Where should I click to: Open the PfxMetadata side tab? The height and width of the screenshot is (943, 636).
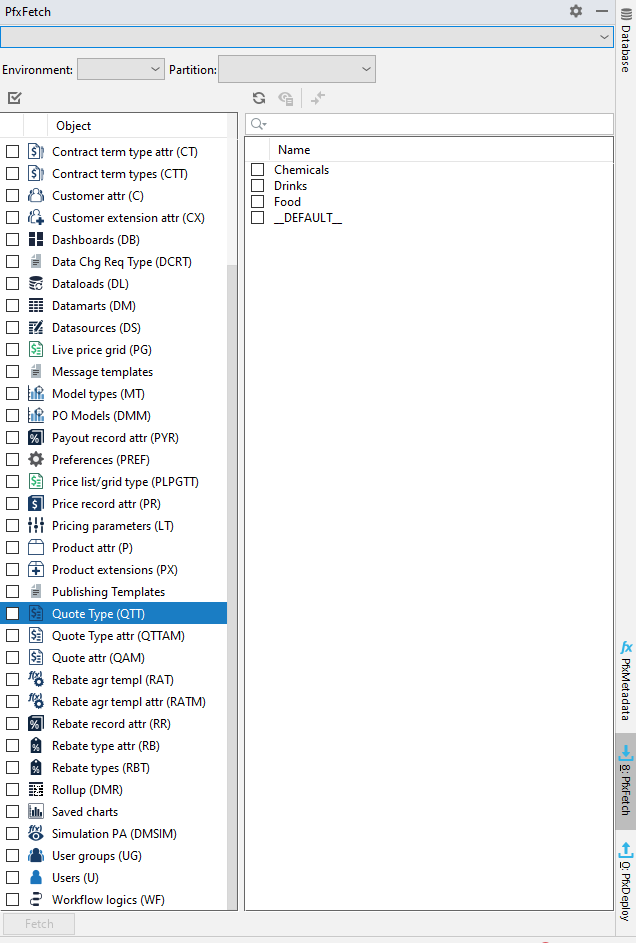(x=626, y=682)
